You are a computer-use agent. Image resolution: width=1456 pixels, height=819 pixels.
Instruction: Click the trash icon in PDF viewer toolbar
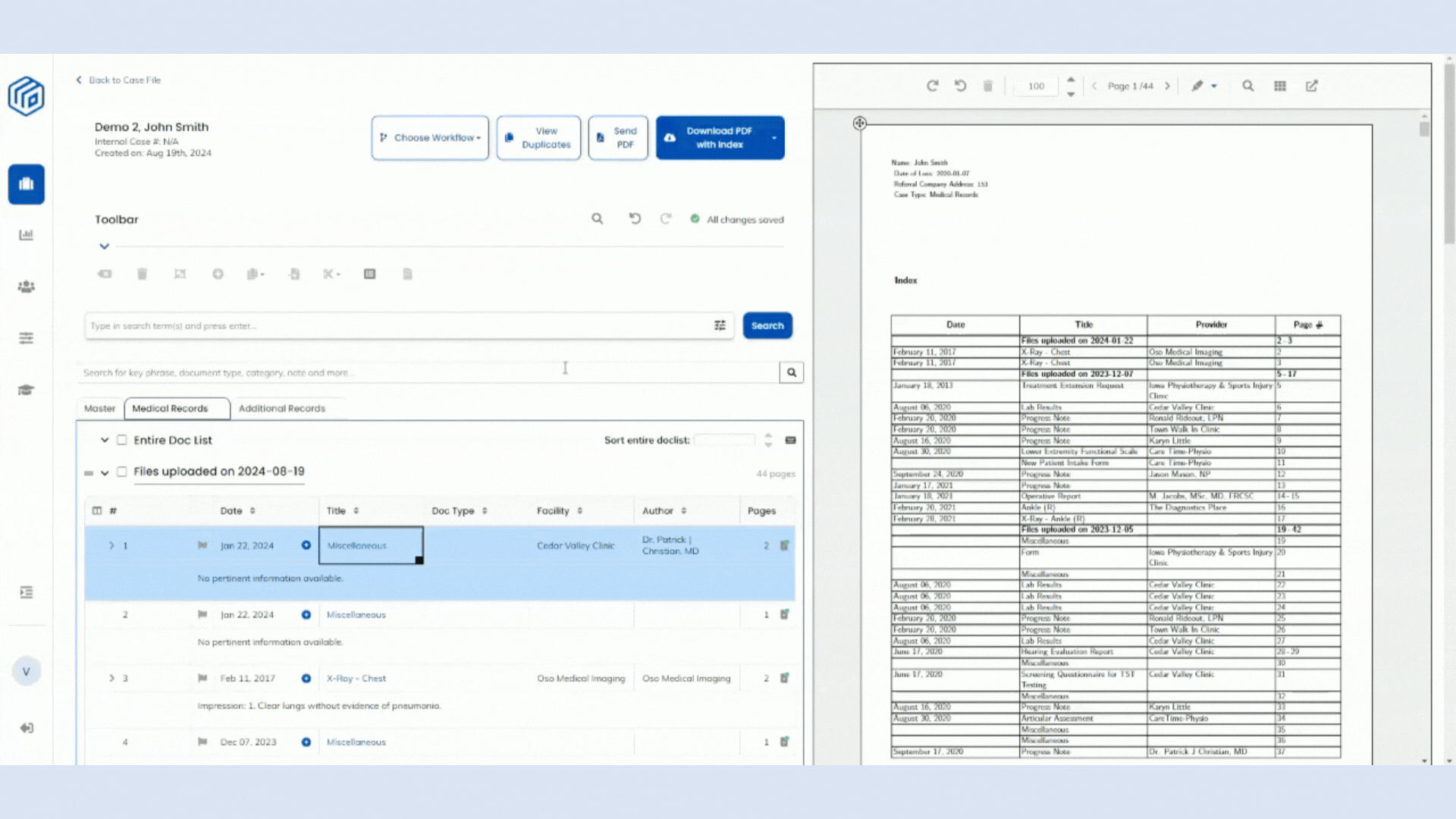(x=987, y=86)
